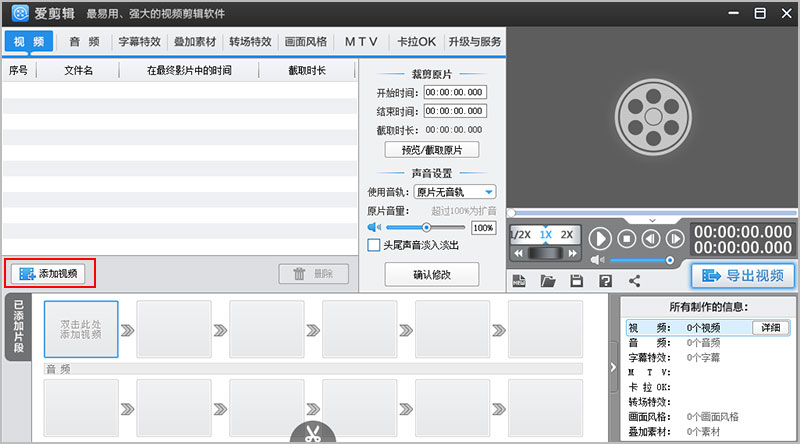Image resolution: width=800 pixels, height=444 pixels.
Task: Switch to the 字幕特效 tab
Action: tap(139, 42)
